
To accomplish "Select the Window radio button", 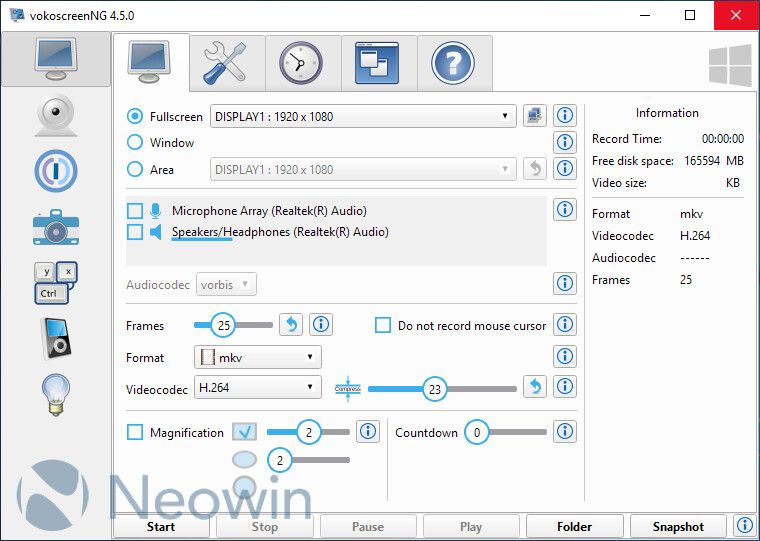I will 135,143.
